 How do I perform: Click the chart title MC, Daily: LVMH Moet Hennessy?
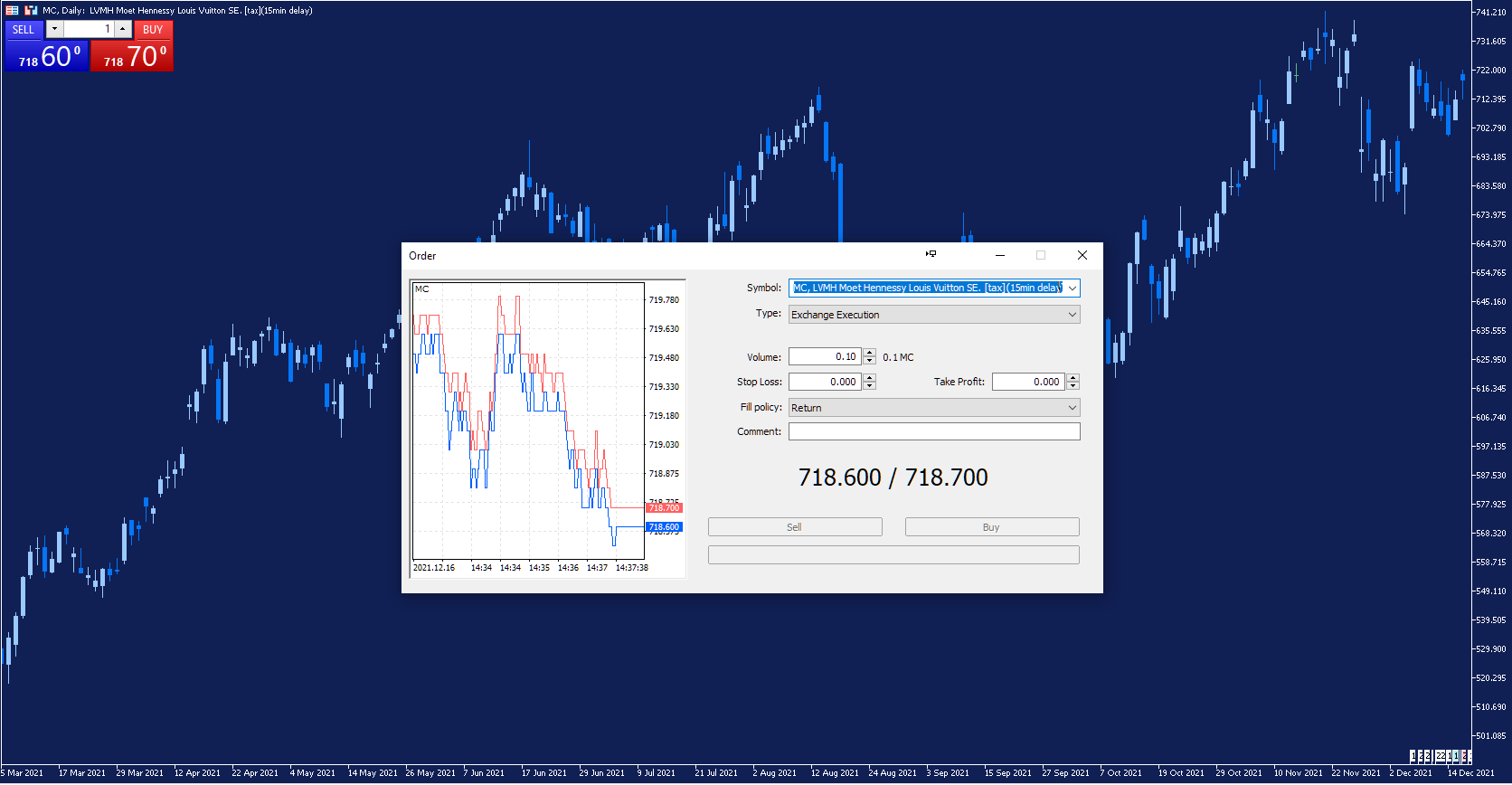[x=177, y=10]
